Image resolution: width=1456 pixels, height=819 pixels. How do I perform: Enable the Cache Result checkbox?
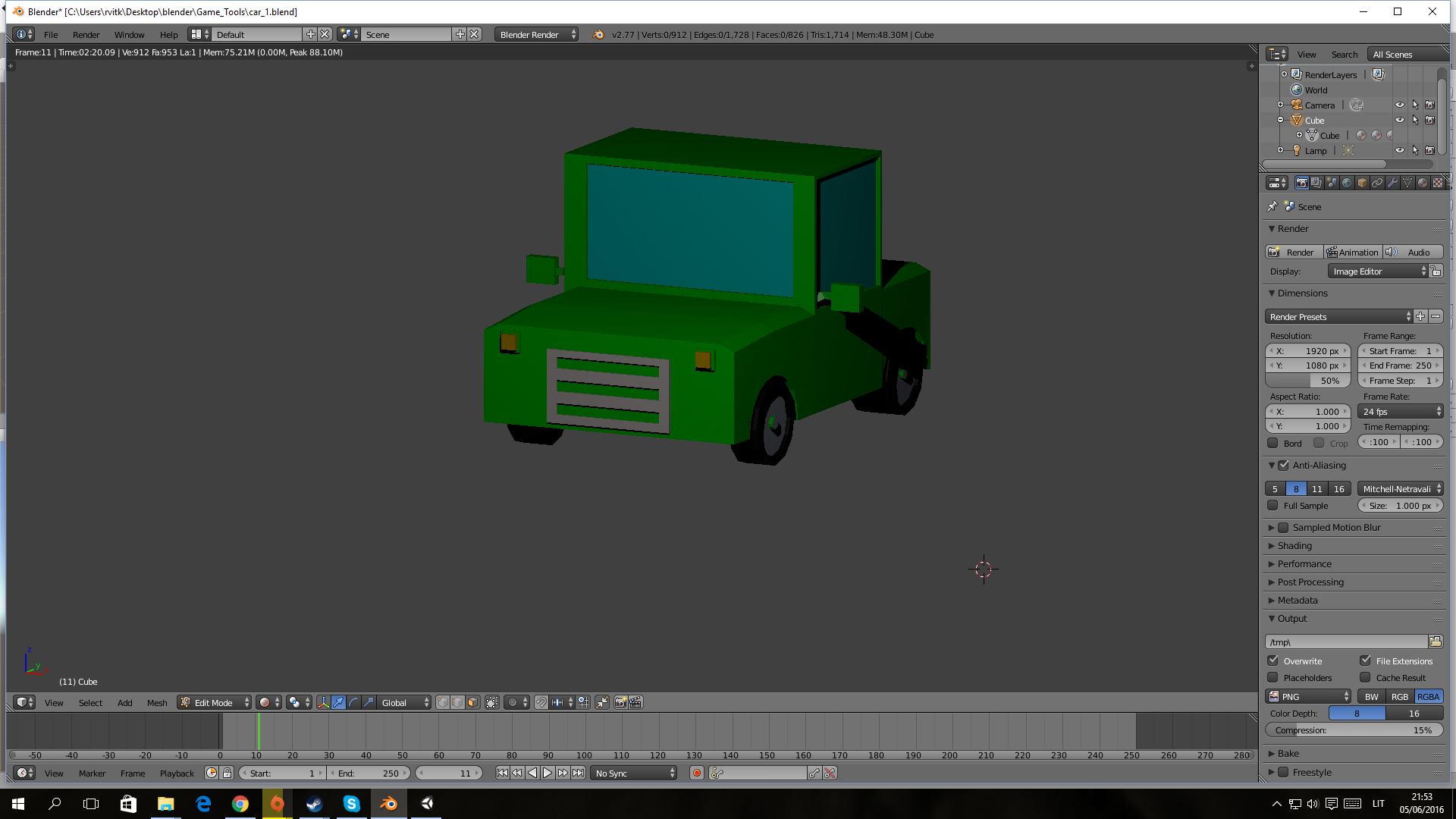1365,677
